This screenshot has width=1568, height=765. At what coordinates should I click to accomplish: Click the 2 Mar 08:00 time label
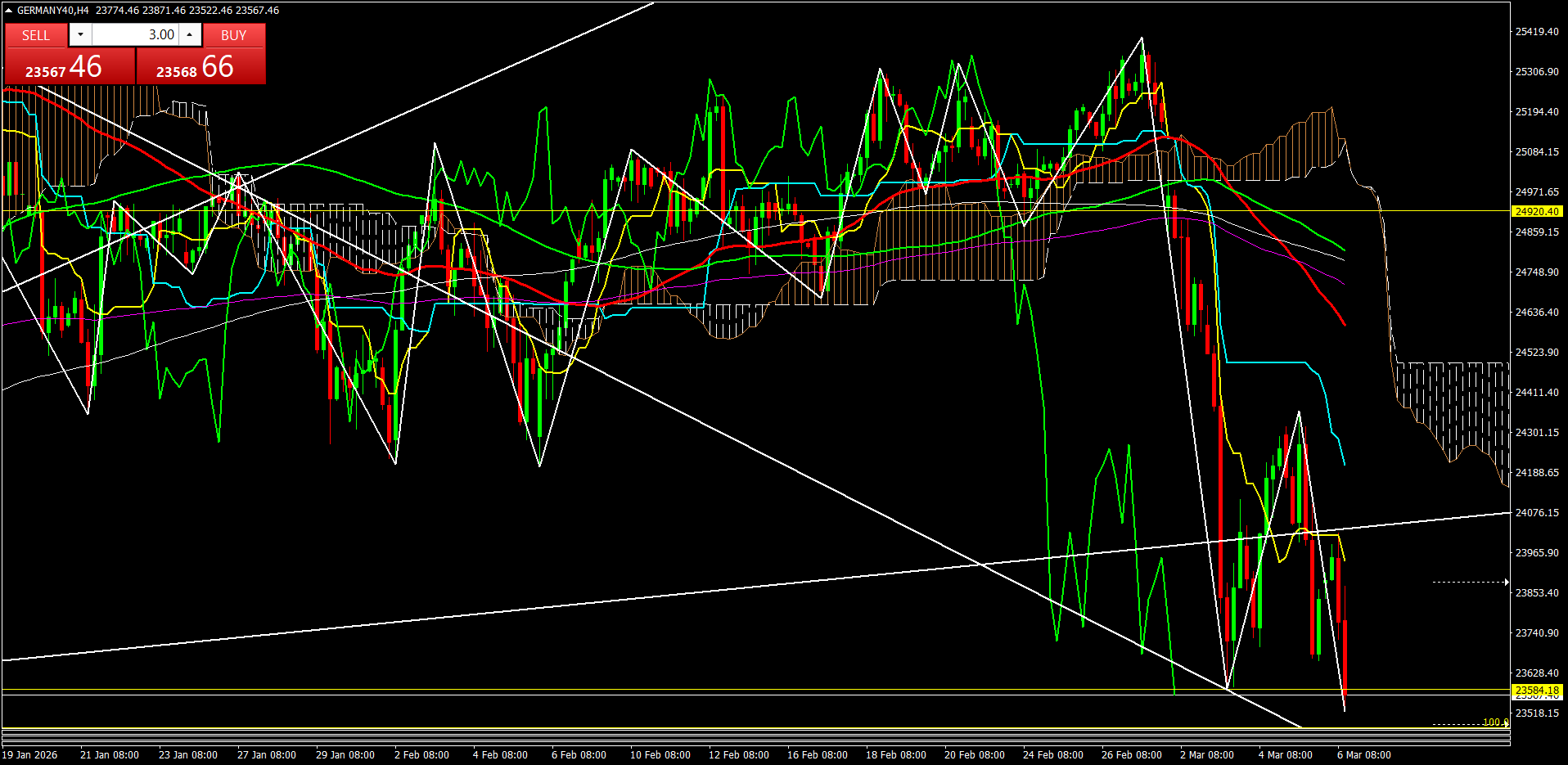pos(1206,754)
